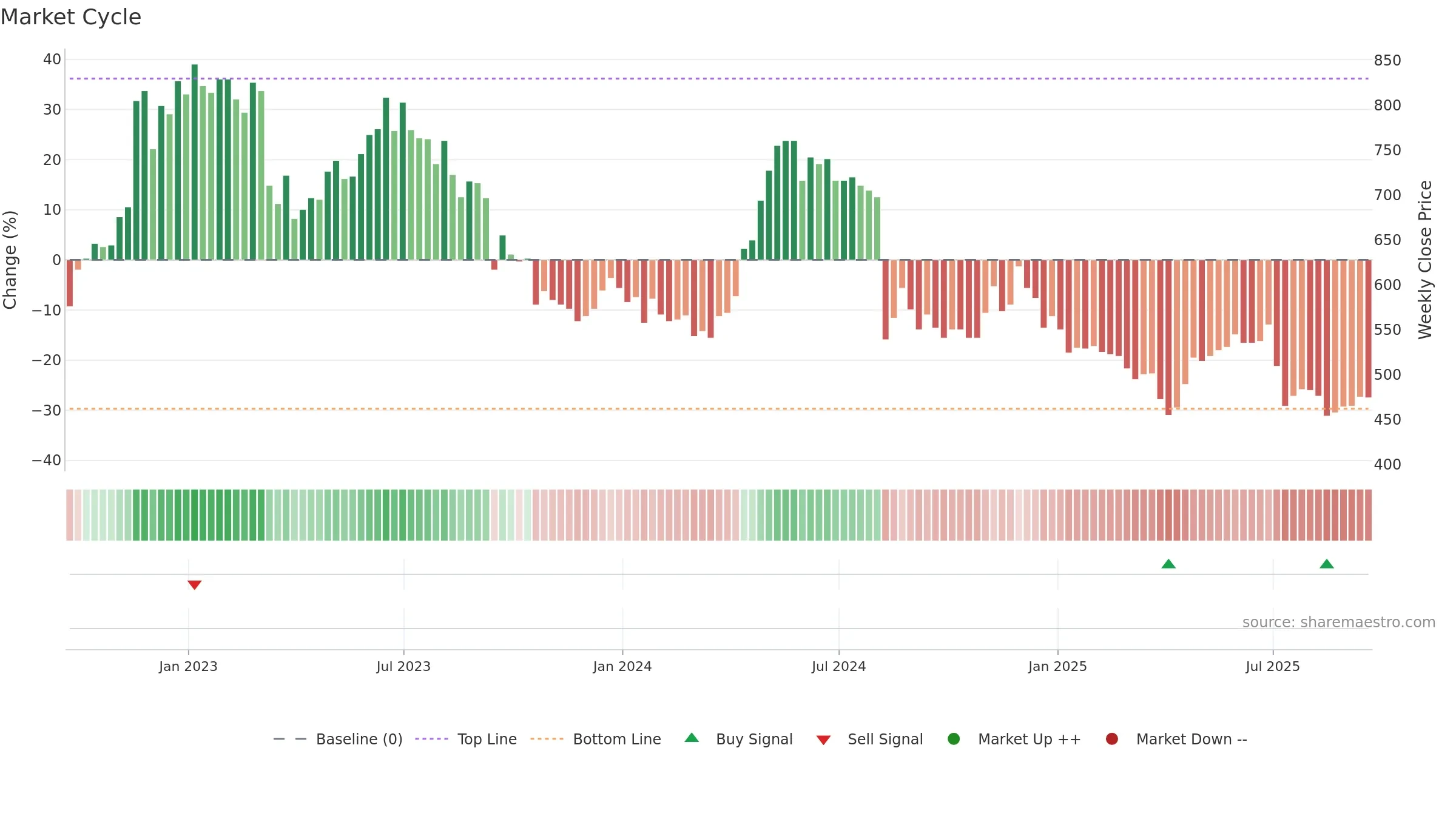Click the Bottom Line legend entry
Viewport: 1456px width, 819px height.
596,739
